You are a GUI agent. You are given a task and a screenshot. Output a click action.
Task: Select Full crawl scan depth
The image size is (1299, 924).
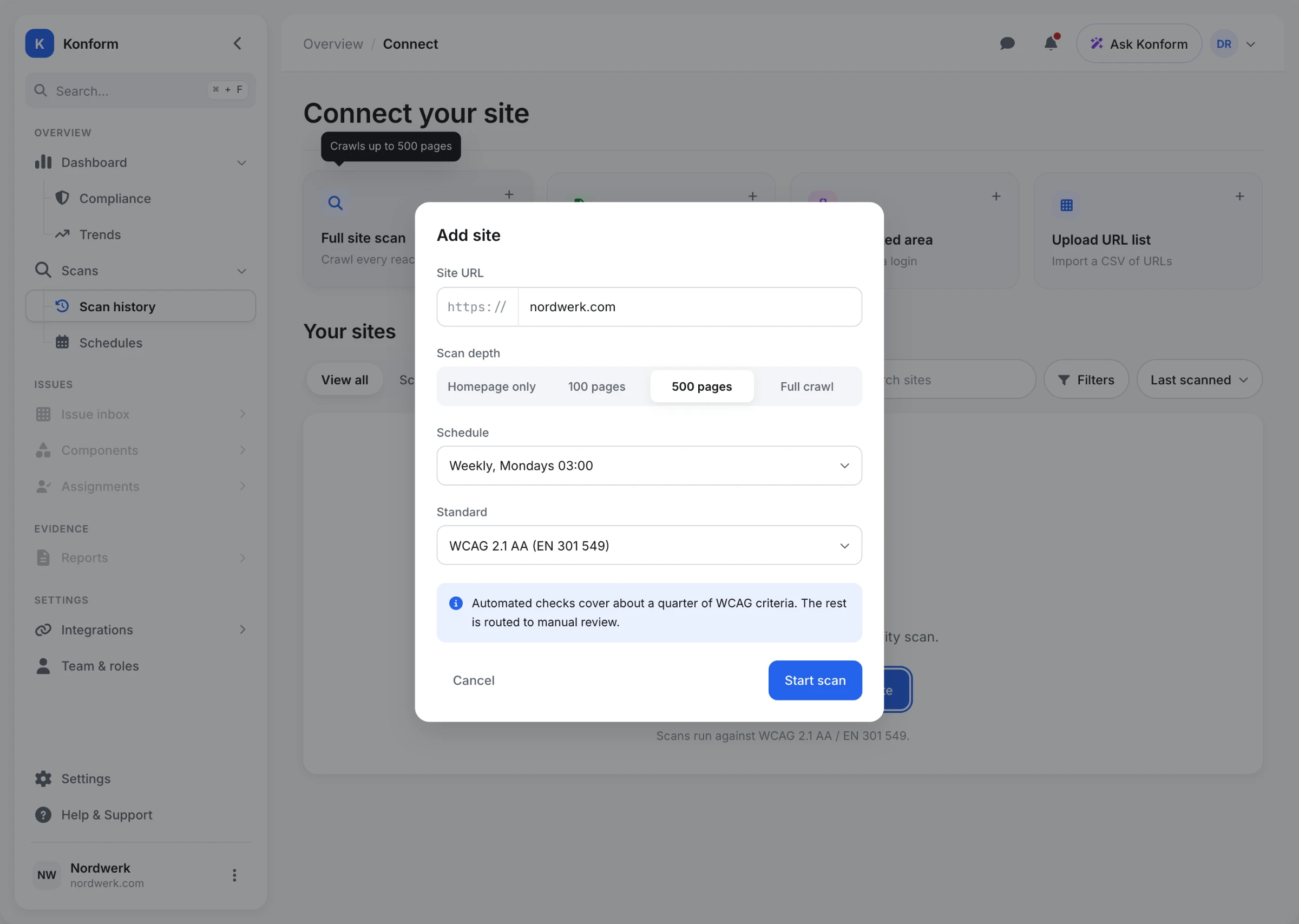(806, 386)
